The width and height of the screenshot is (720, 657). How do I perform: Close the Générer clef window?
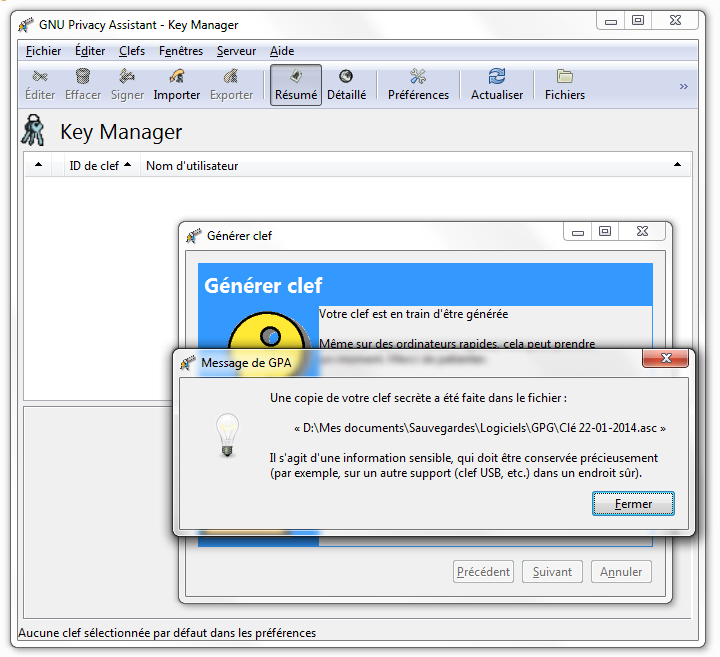coord(642,231)
